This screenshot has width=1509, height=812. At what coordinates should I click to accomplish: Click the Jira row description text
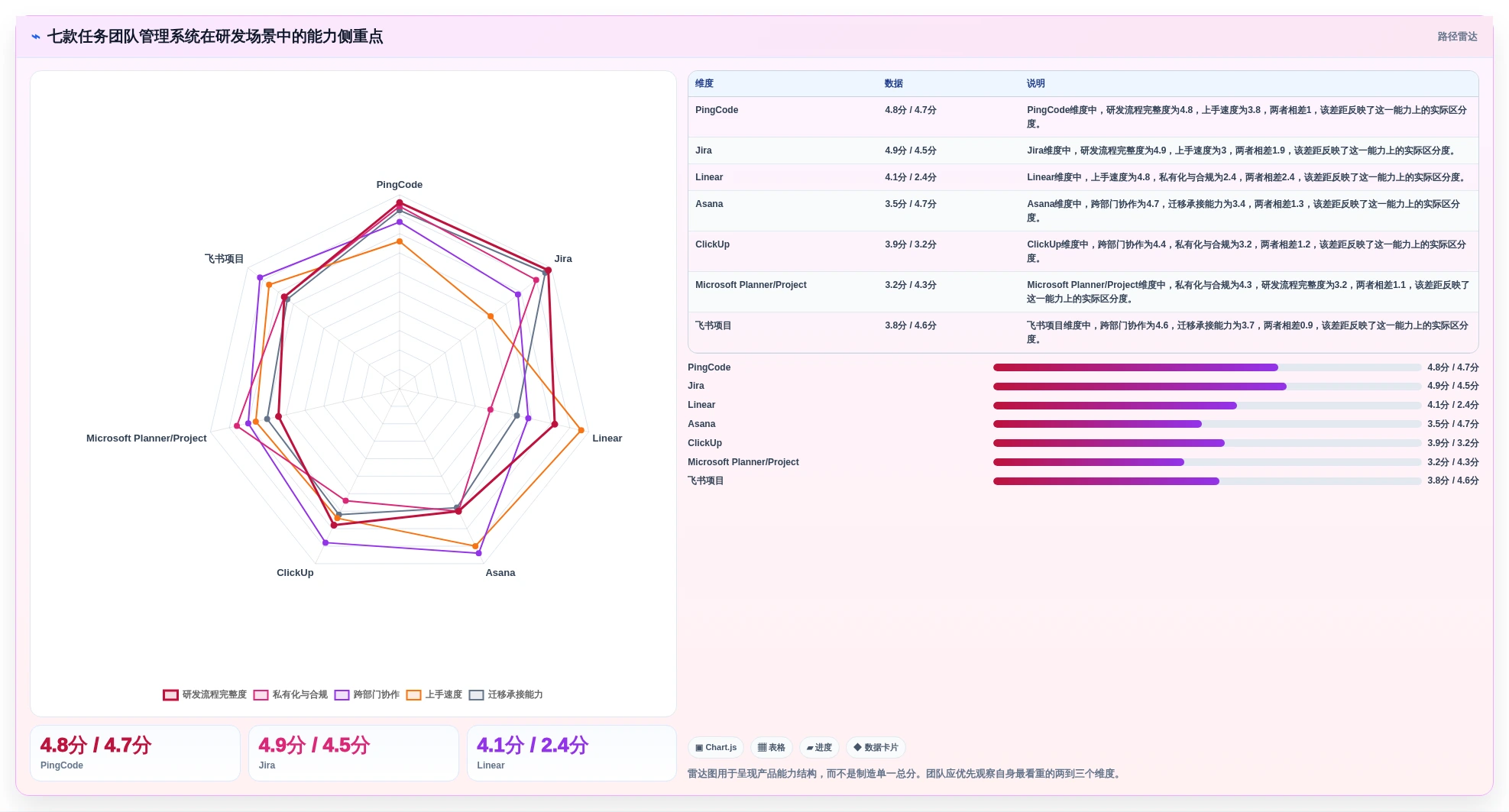coord(1243,150)
